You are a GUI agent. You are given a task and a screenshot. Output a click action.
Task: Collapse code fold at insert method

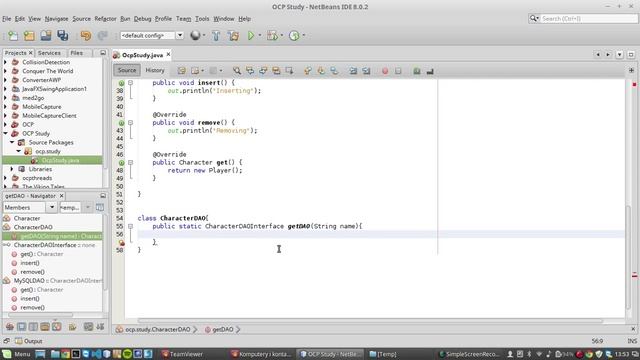coord(131,82)
